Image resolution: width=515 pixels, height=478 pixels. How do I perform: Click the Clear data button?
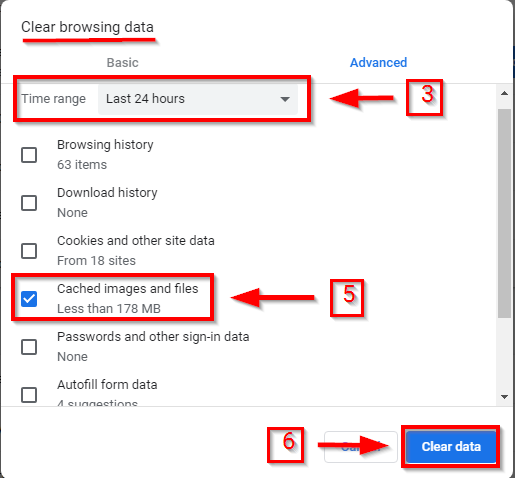click(x=451, y=447)
